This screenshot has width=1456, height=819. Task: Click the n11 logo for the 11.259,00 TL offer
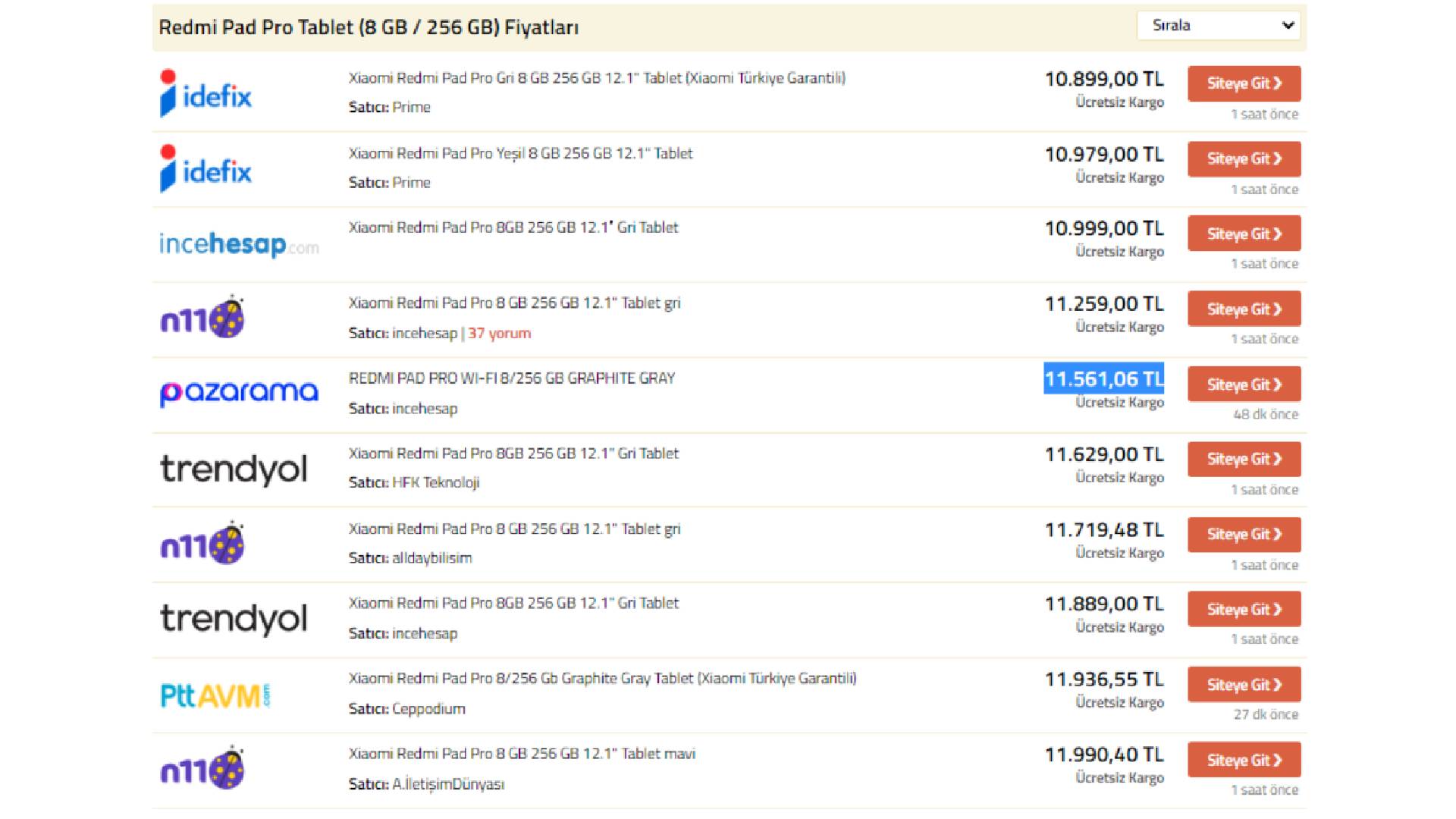tap(202, 317)
